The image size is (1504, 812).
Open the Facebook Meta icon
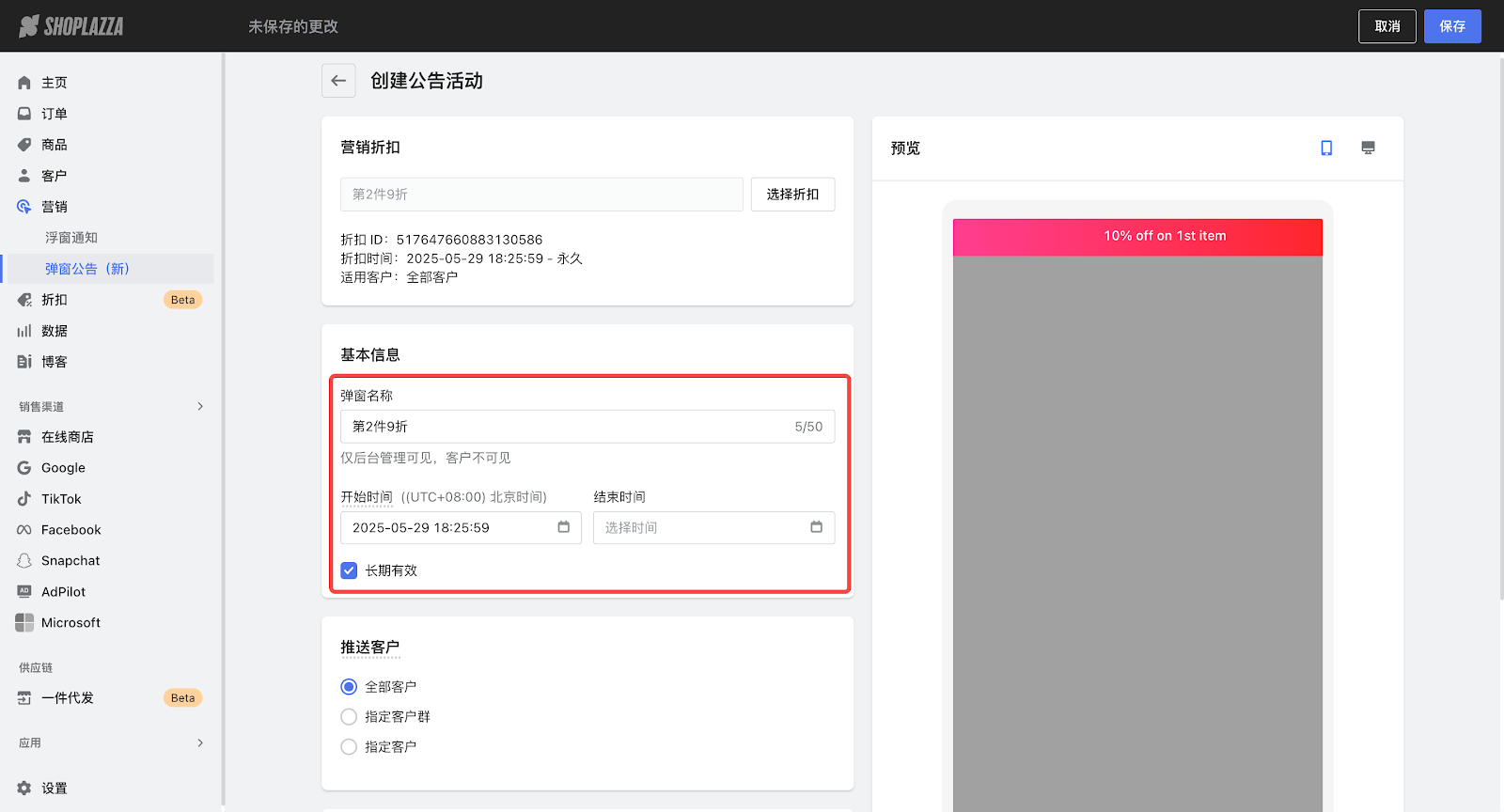click(24, 530)
